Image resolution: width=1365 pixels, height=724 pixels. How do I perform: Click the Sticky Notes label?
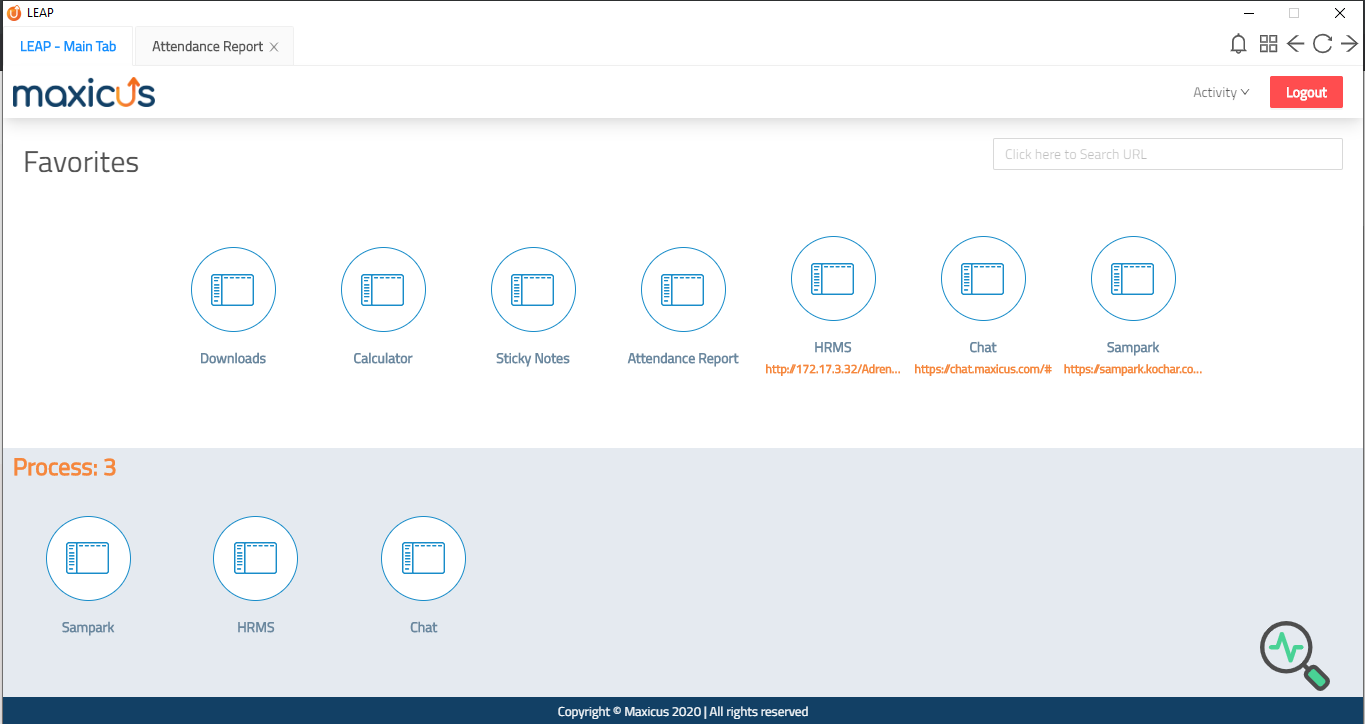point(533,358)
